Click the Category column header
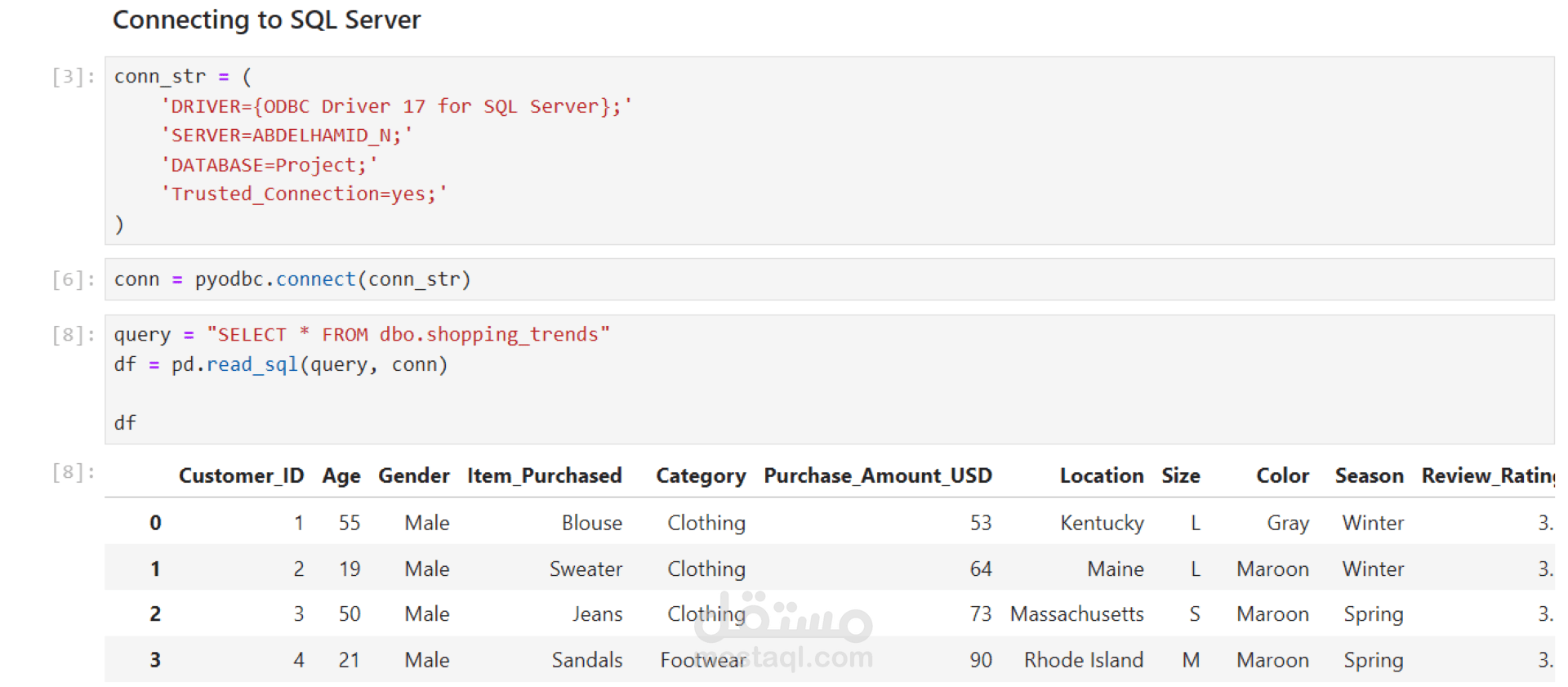Screen dimensions: 1568x687 click(701, 475)
